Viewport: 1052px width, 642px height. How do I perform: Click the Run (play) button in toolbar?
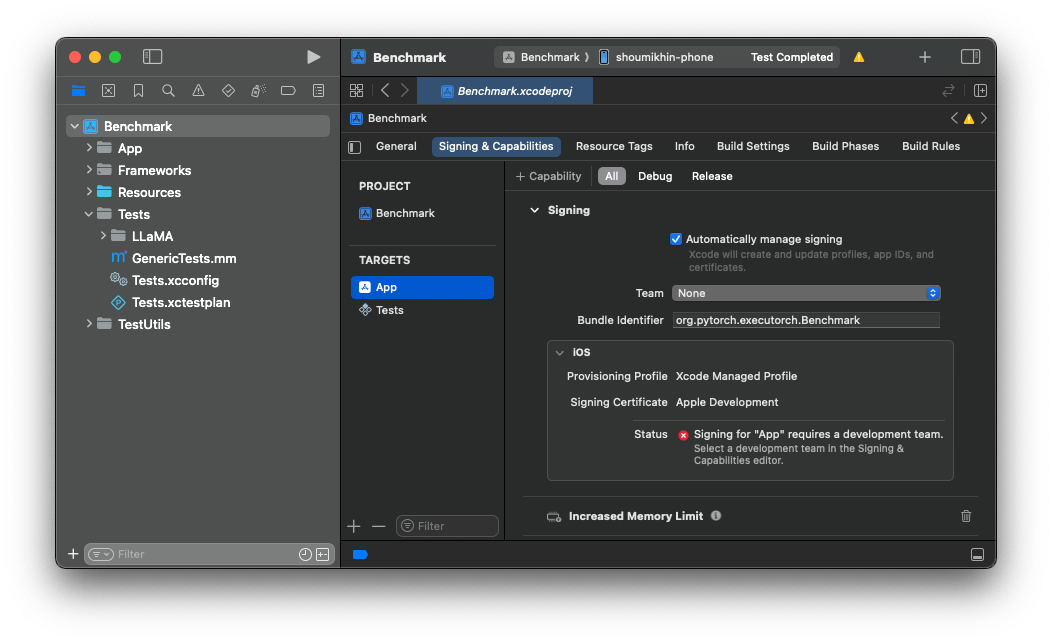coord(313,57)
